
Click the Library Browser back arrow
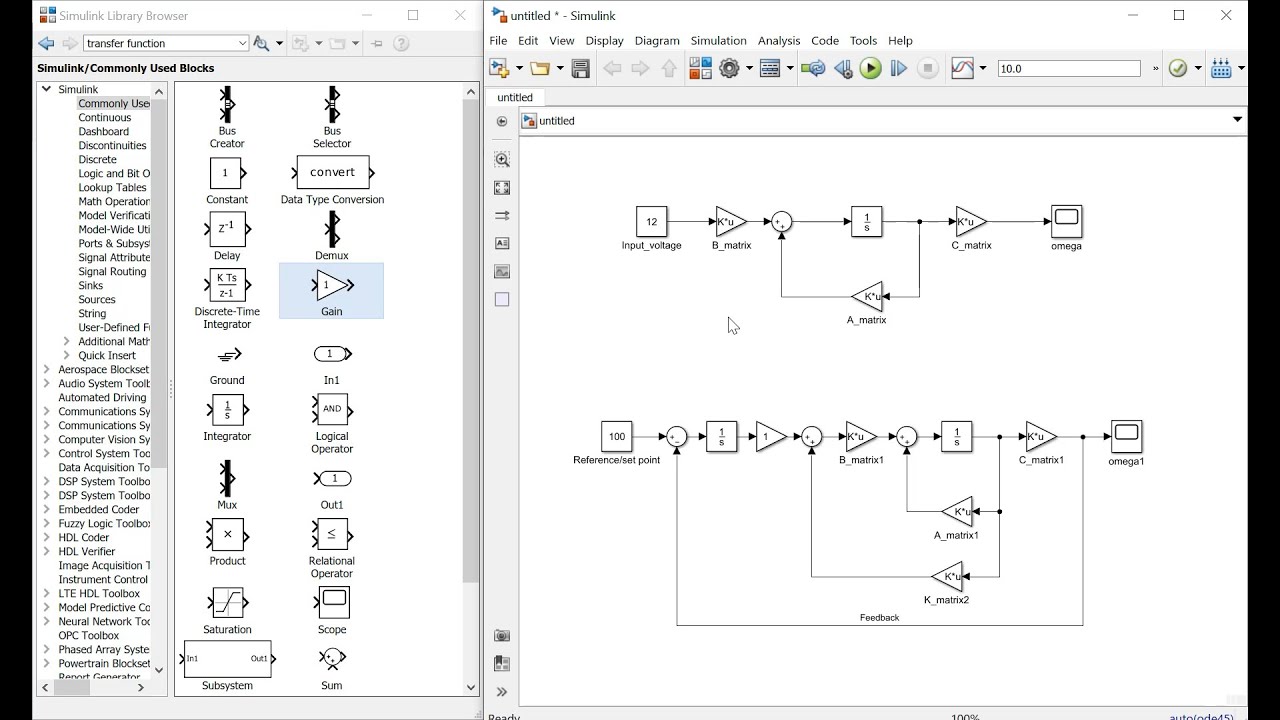(46, 43)
